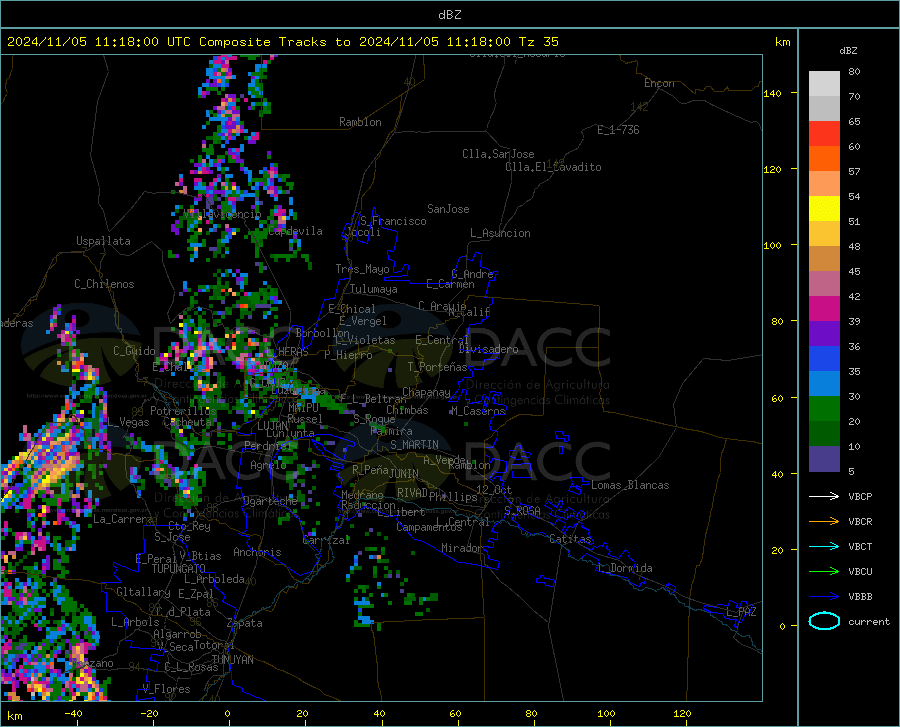
Task: Click the 'C_Guido' map label
Action: 134,351
